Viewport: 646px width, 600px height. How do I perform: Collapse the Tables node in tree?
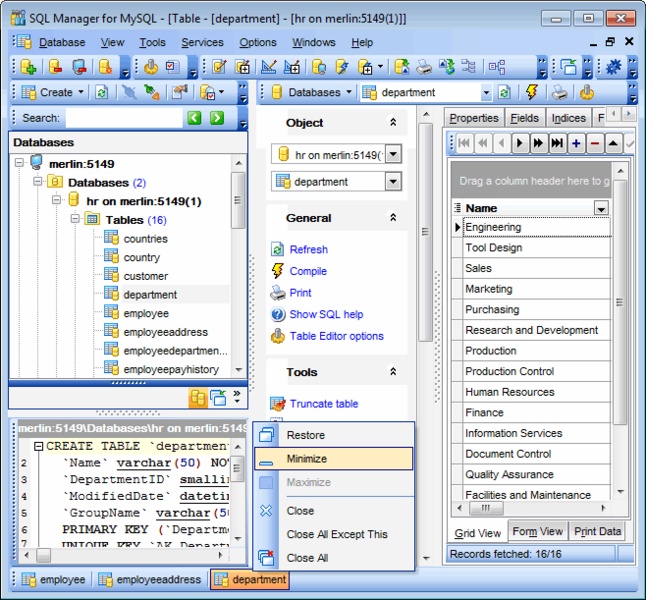pos(76,220)
